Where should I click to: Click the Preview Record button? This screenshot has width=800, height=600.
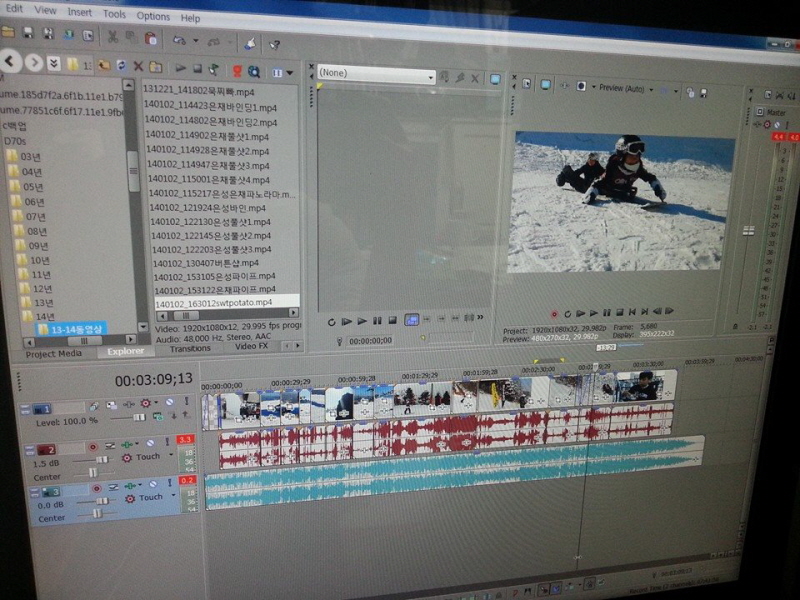pos(554,314)
